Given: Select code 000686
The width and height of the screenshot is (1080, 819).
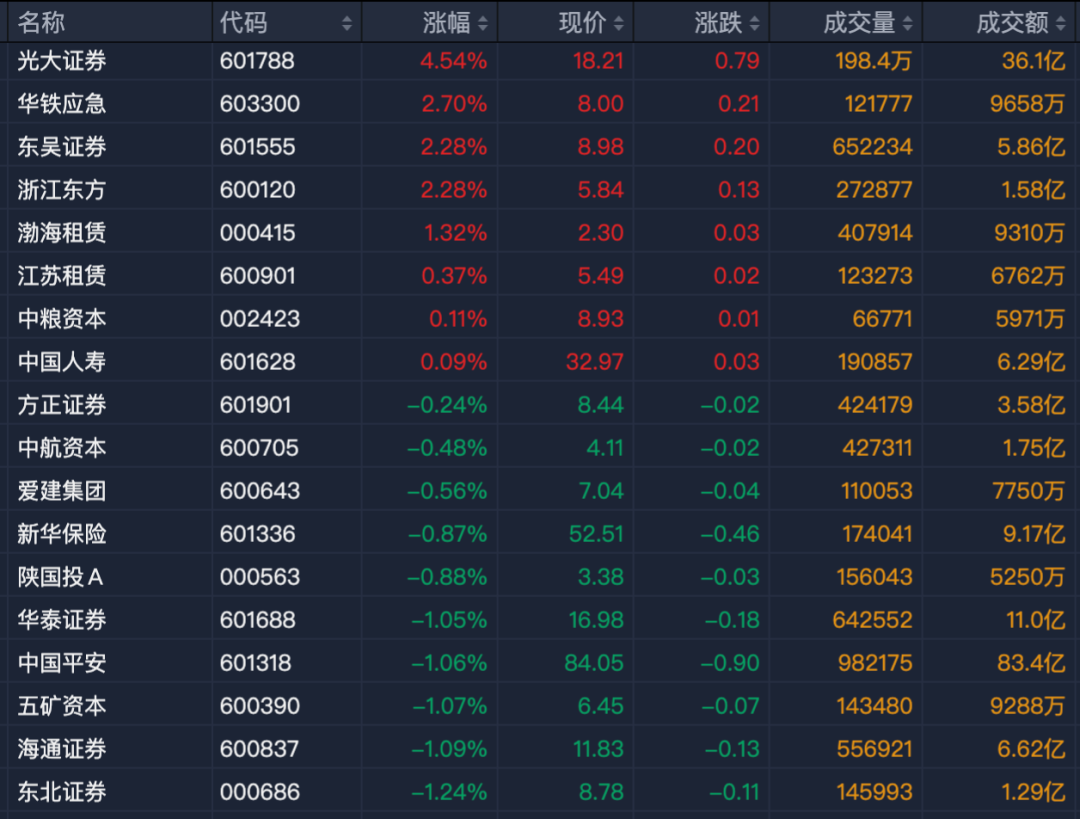Looking at the screenshot, I should tap(260, 792).
